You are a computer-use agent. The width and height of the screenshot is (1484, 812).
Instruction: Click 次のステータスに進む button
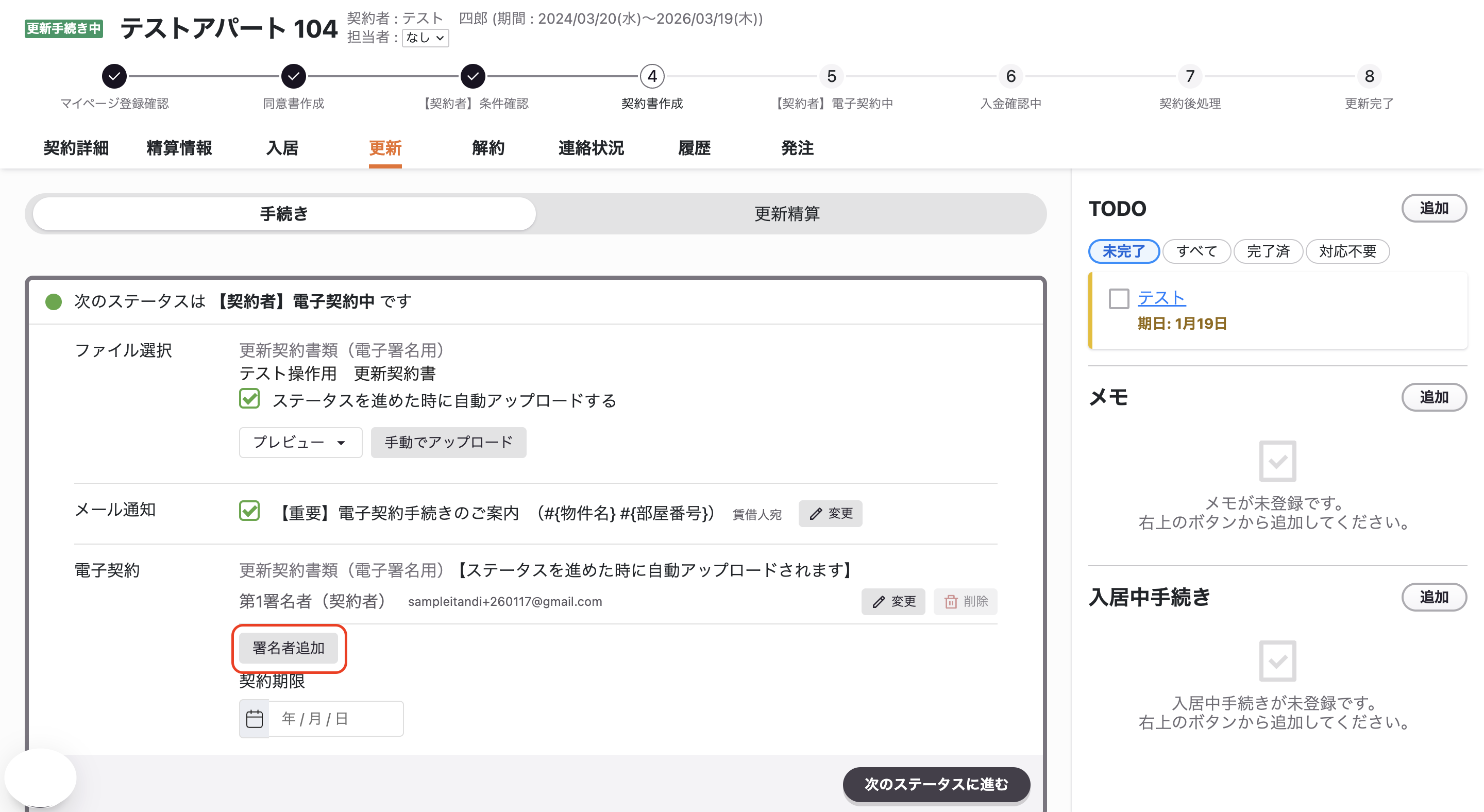[936, 784]
